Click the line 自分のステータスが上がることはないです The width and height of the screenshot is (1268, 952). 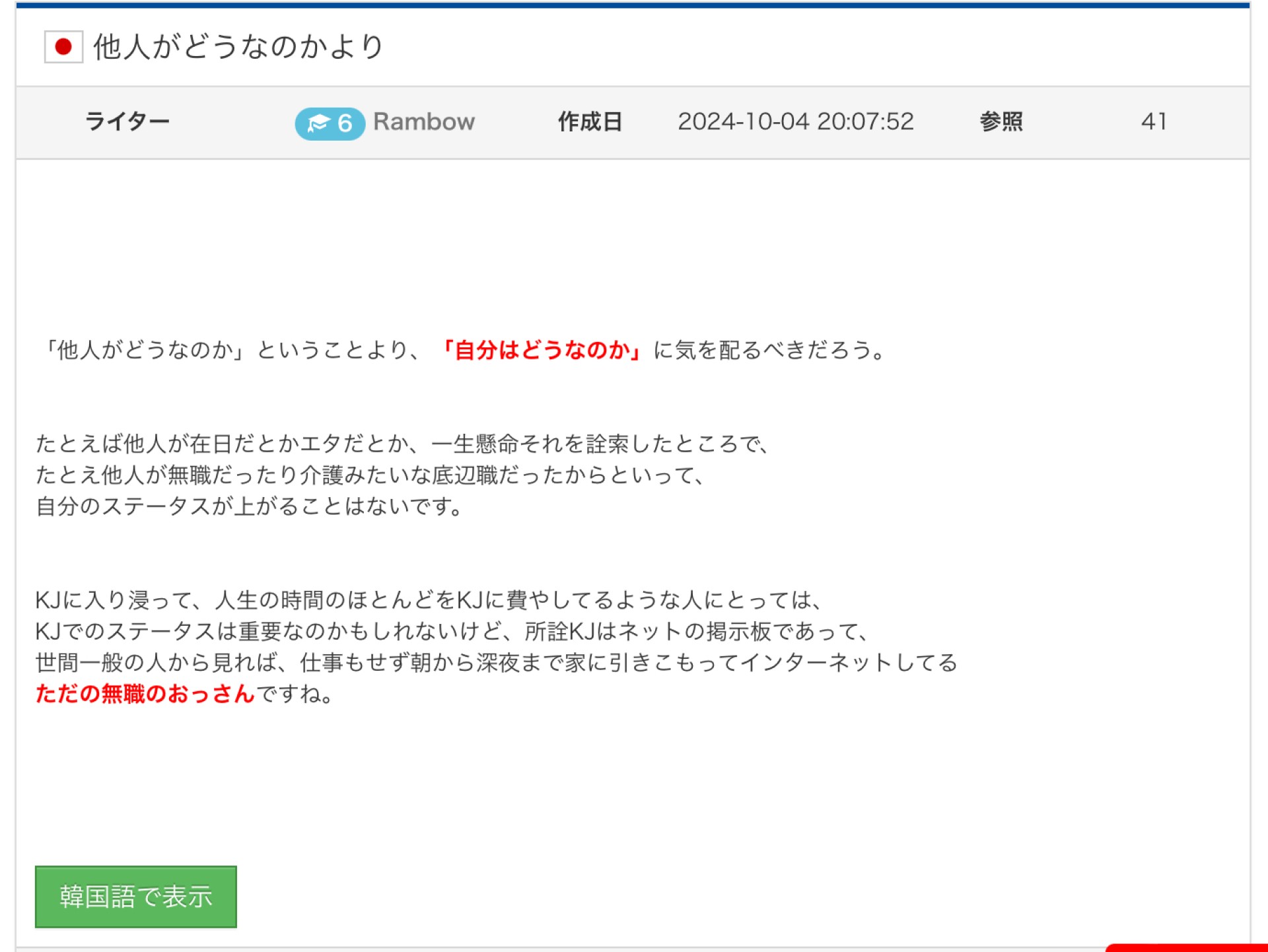[250, 506]
